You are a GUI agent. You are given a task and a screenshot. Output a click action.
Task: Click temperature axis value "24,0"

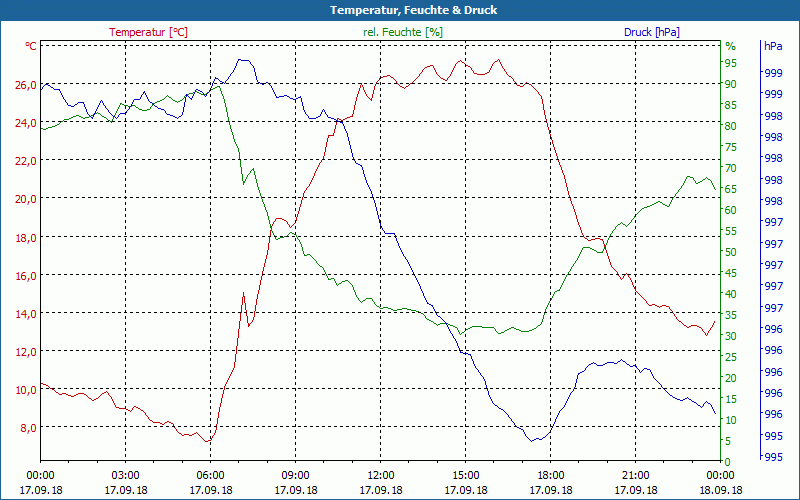click(x=26, y=123)
